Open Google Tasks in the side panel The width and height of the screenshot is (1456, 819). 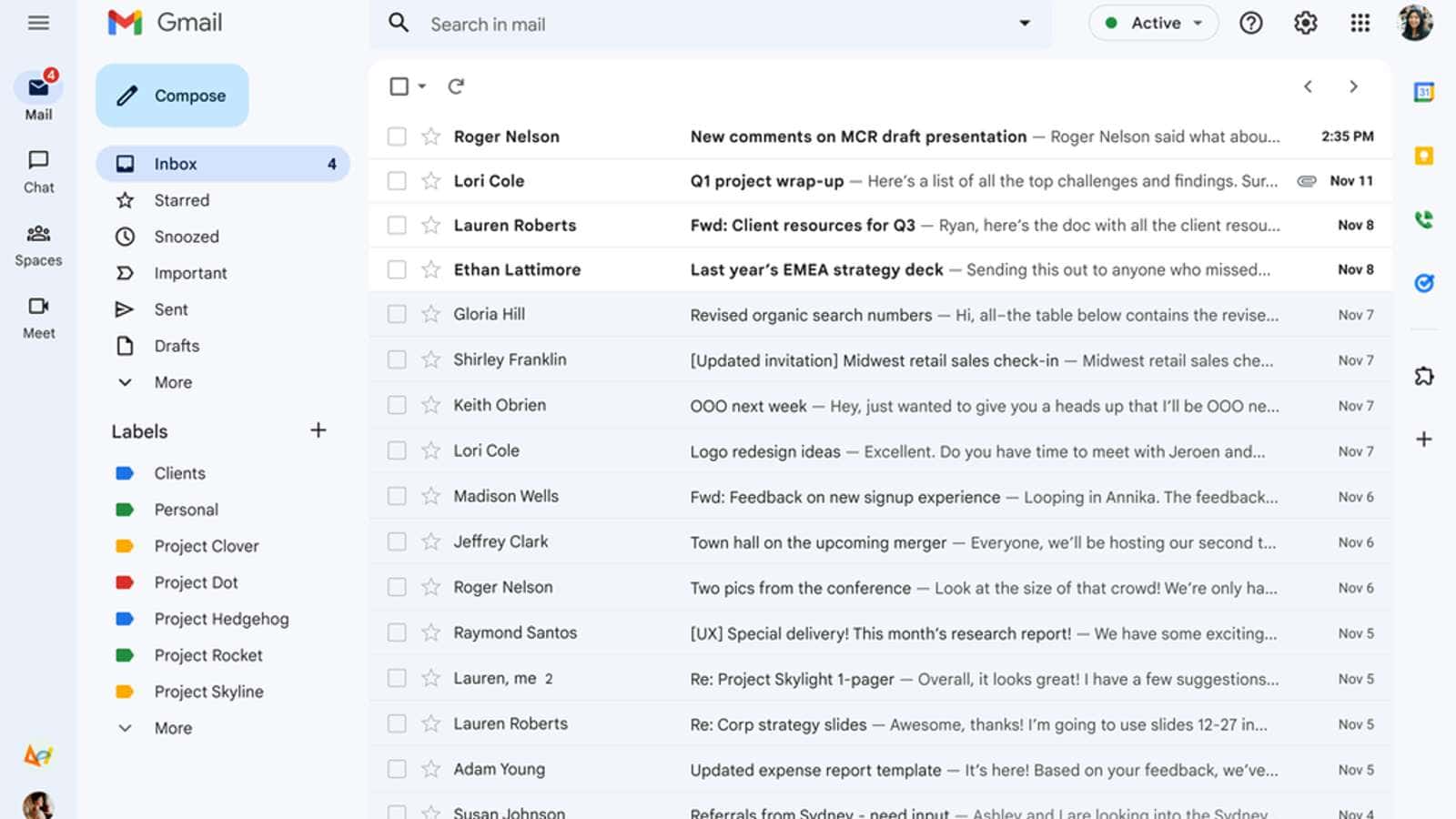point(1424,282)
